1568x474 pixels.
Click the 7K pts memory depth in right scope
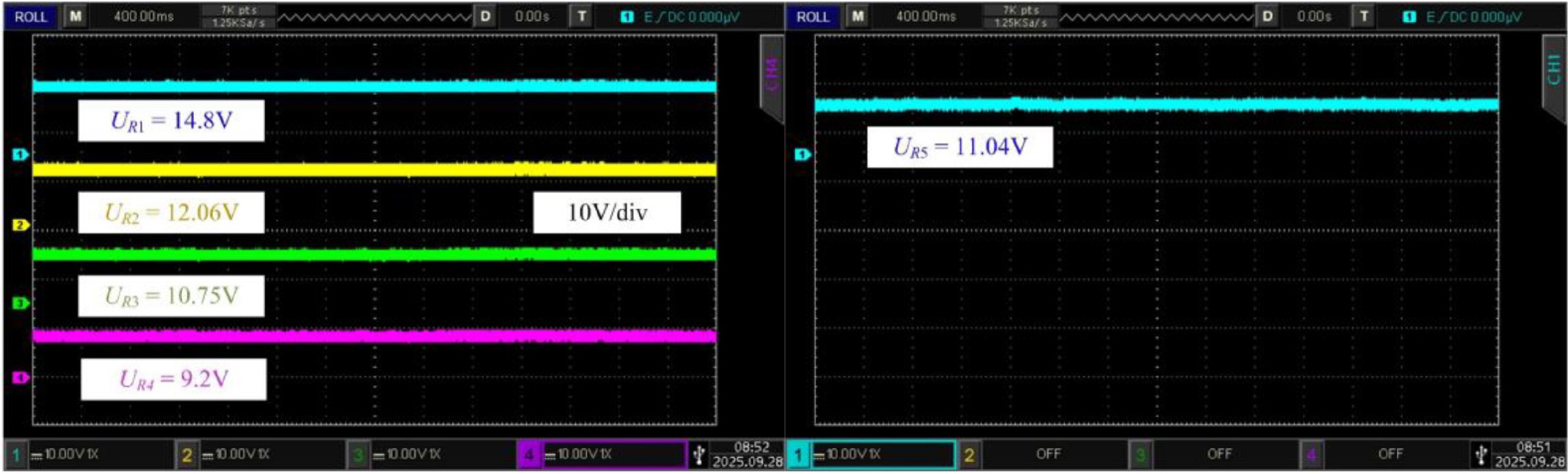click(x=1020, y=10)
